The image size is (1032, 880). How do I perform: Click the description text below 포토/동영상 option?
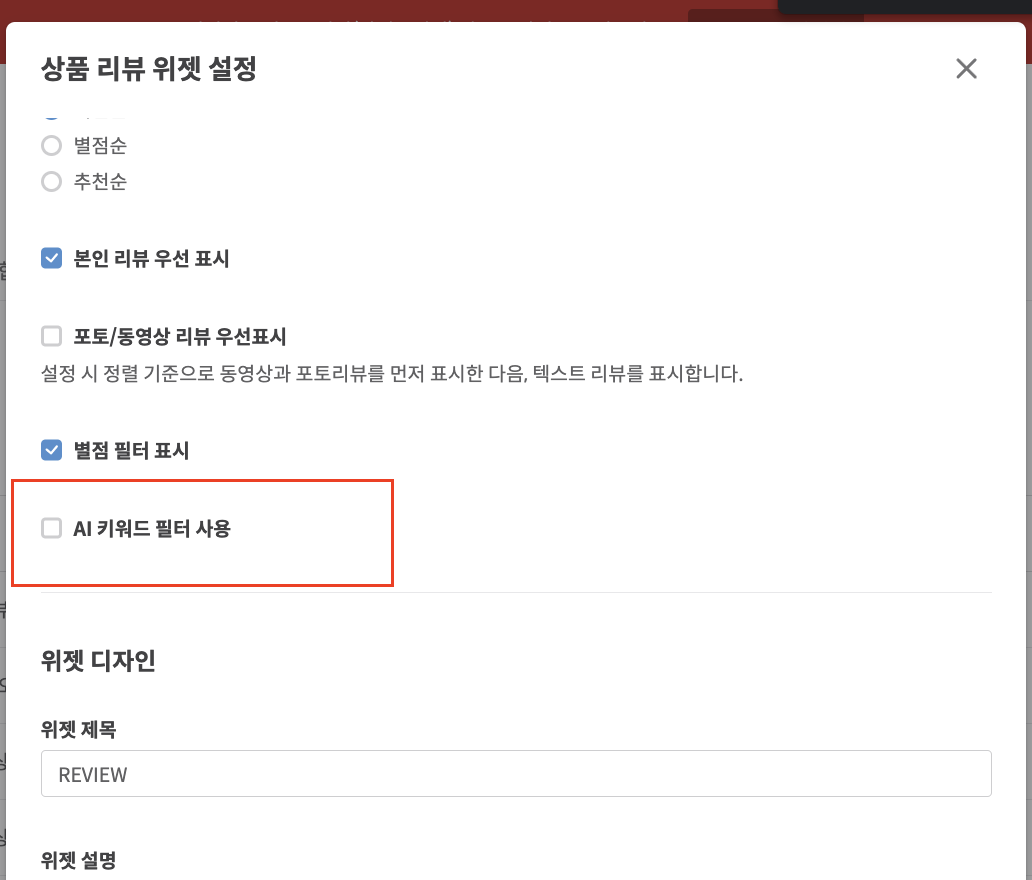coord(392,374)
